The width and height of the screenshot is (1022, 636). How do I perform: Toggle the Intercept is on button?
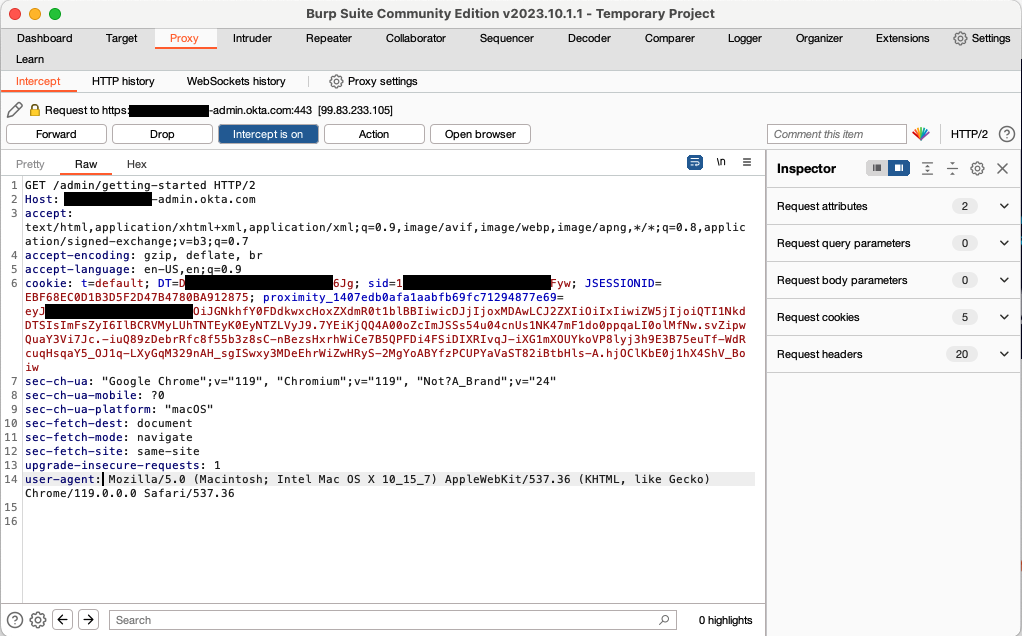click(268, 134)
